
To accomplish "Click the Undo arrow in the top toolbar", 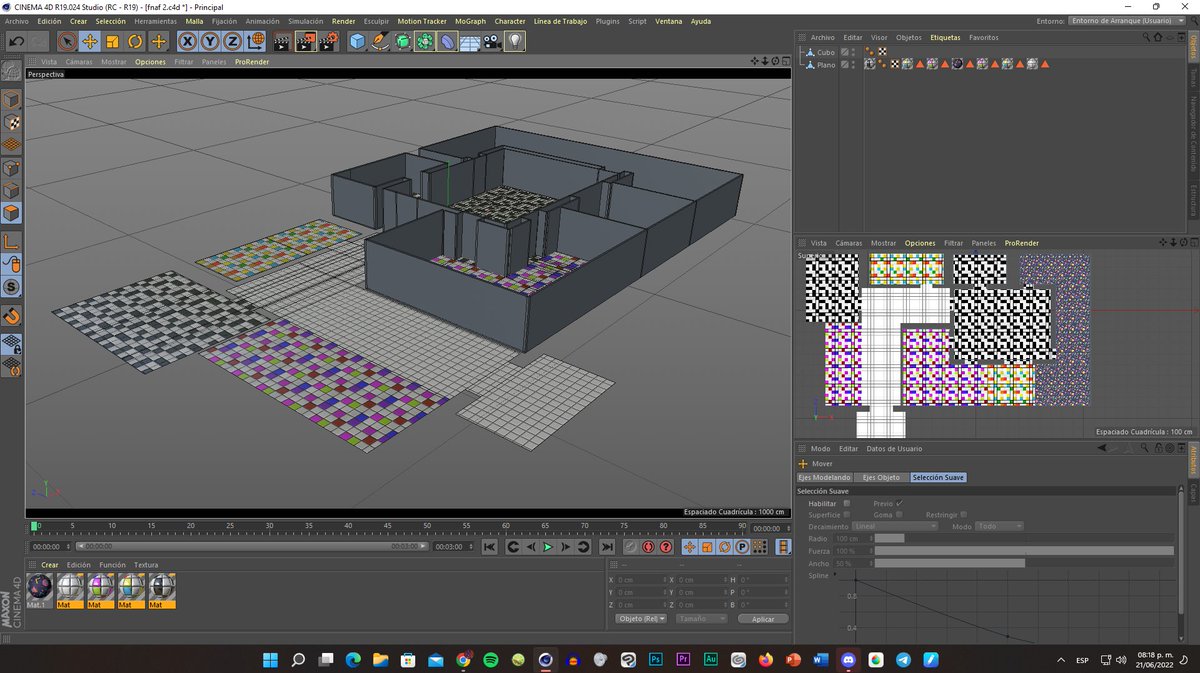I will 16,41.
